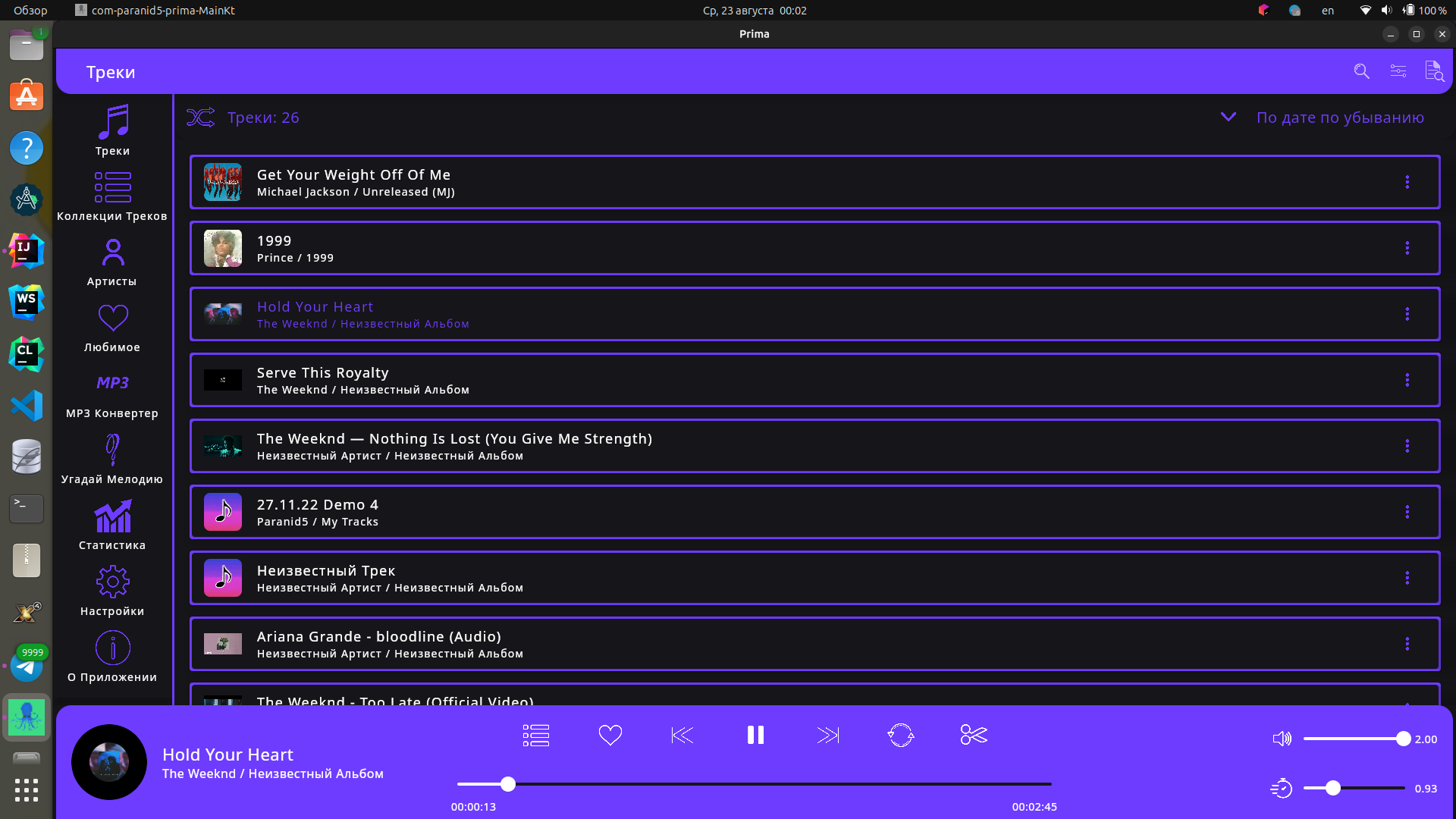
Task: Open the current playlist queue icon
Action: (x=535, y=735)
